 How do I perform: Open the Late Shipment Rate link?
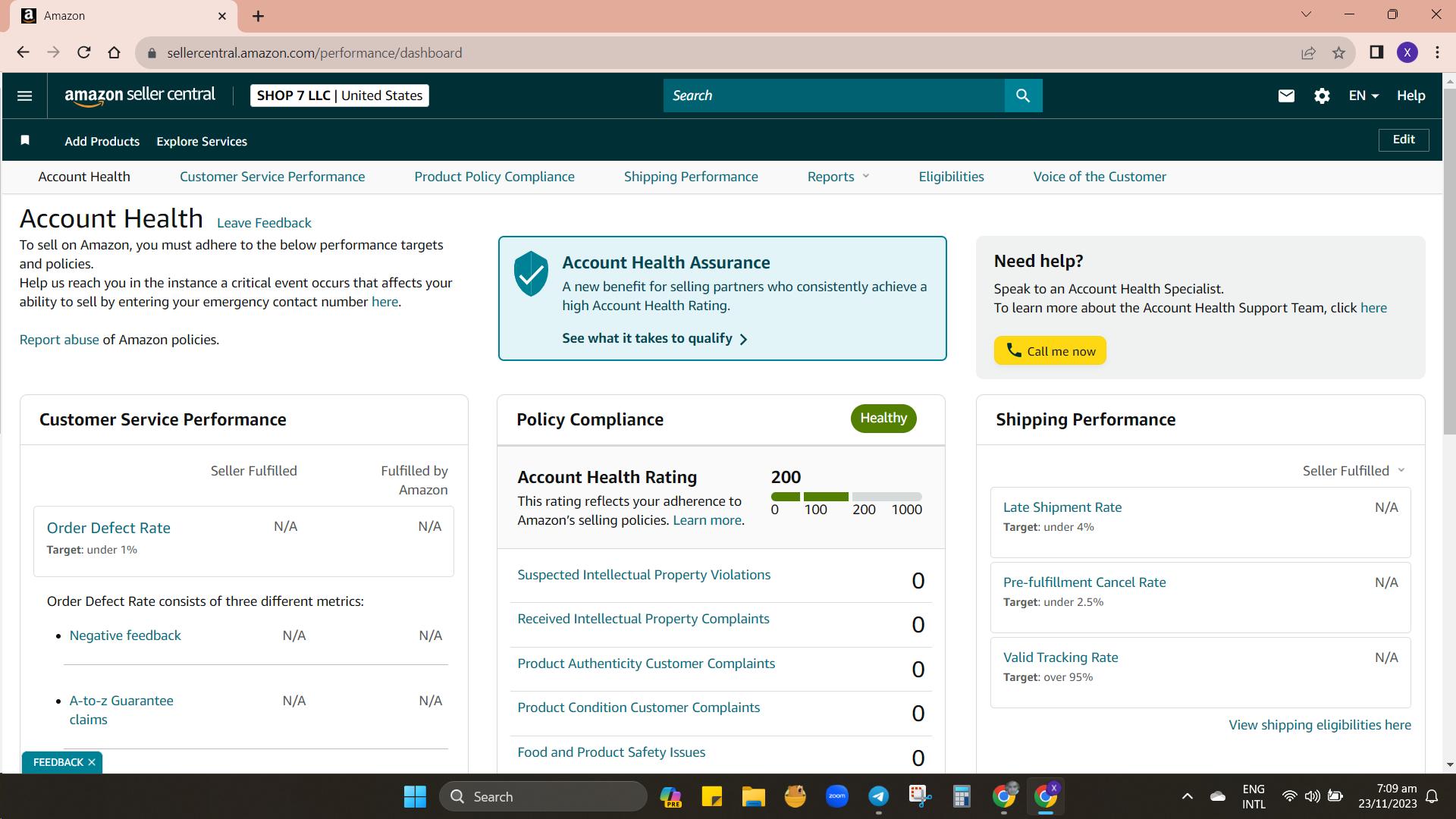(1062, 507)
